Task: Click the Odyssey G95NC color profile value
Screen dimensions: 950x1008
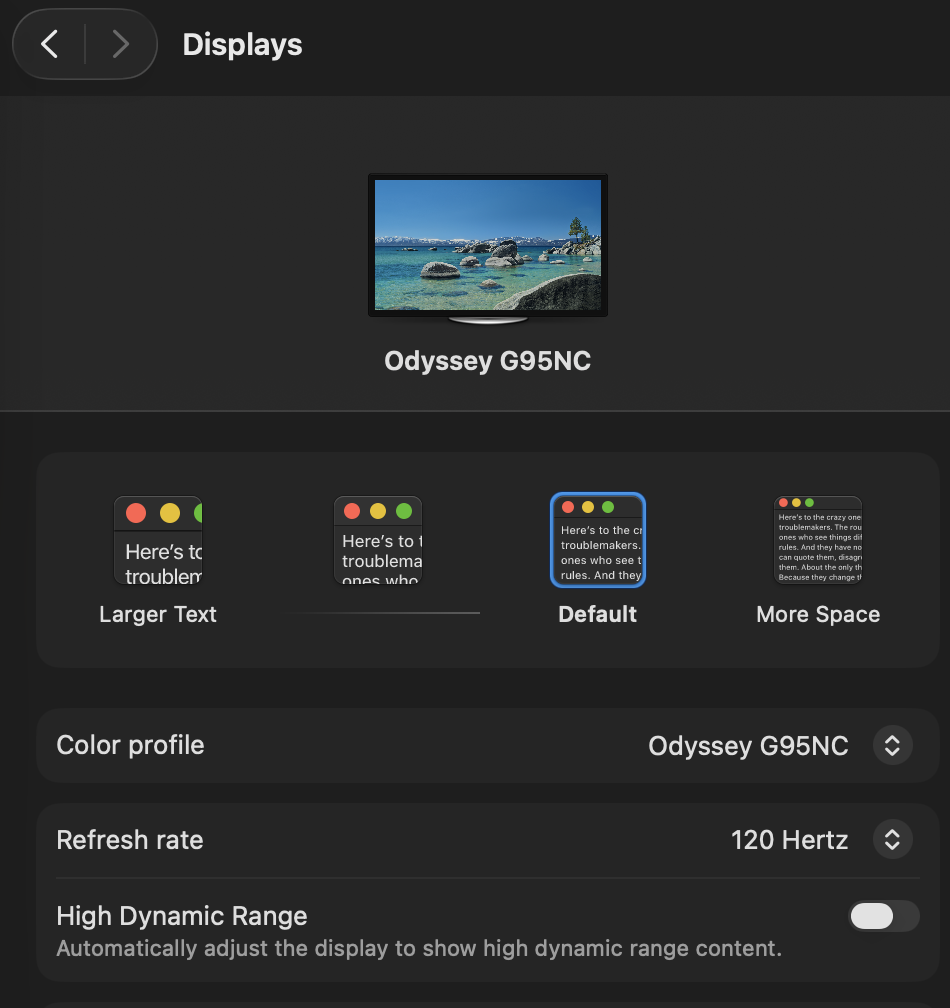Action: [x=748, y=746]
